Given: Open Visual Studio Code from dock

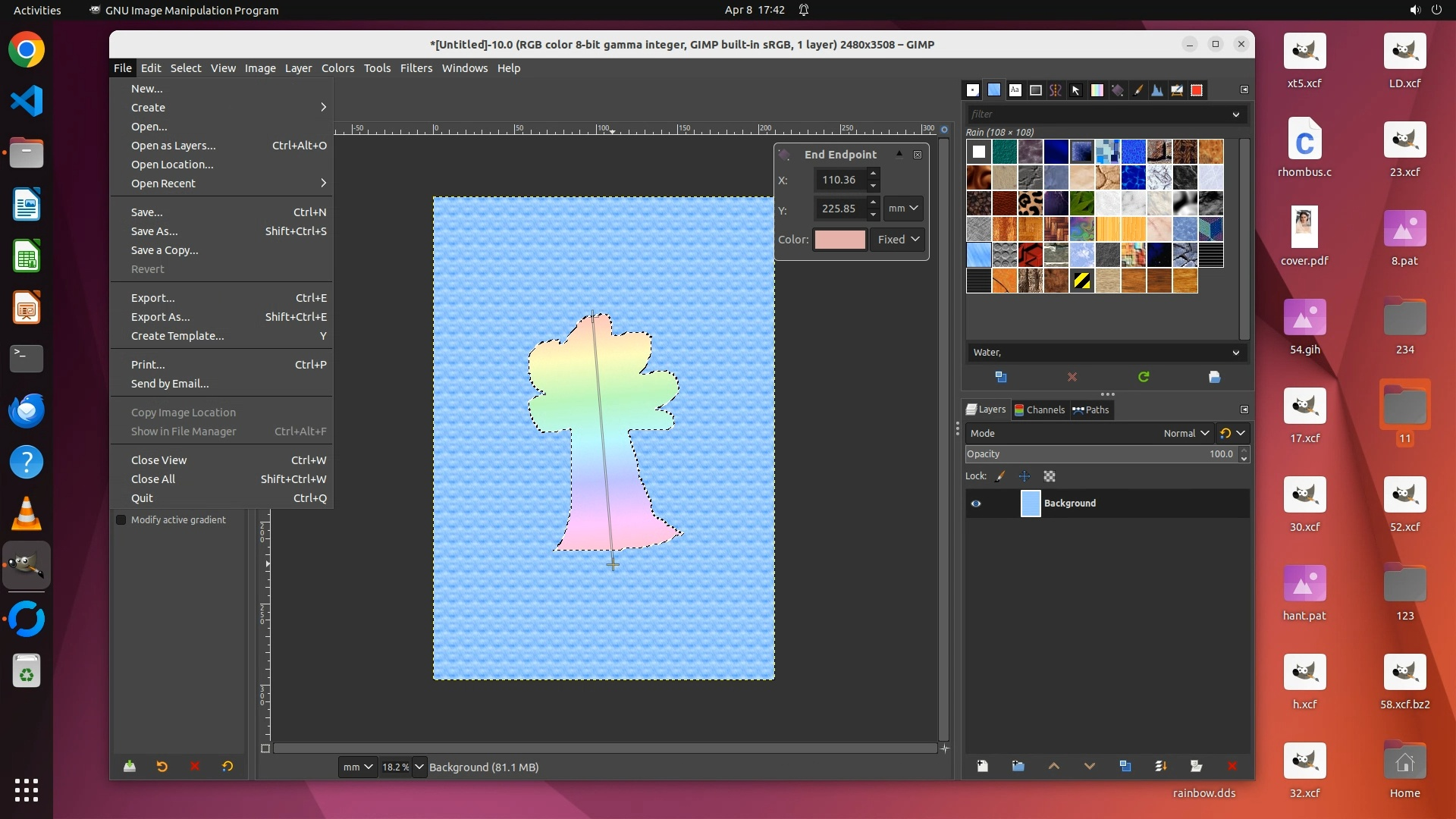Looking at the screenshot, I should tap(27, 101).
